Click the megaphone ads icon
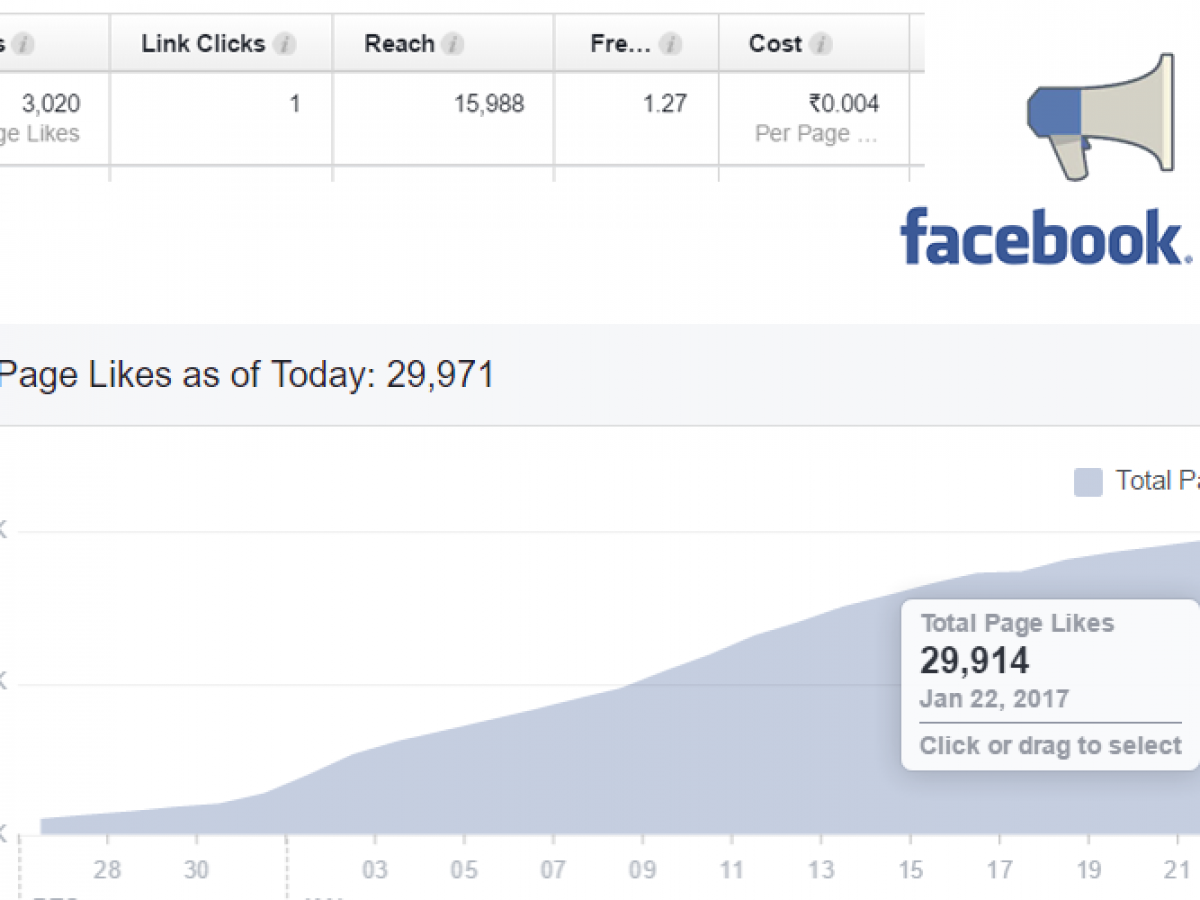 pos(1098,116)
